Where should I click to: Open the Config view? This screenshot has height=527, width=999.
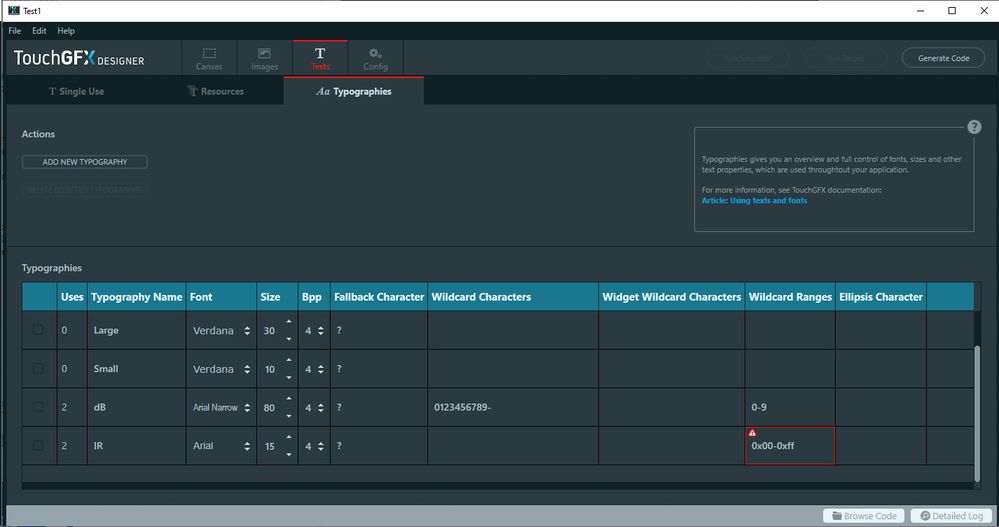tap(375, 59)
